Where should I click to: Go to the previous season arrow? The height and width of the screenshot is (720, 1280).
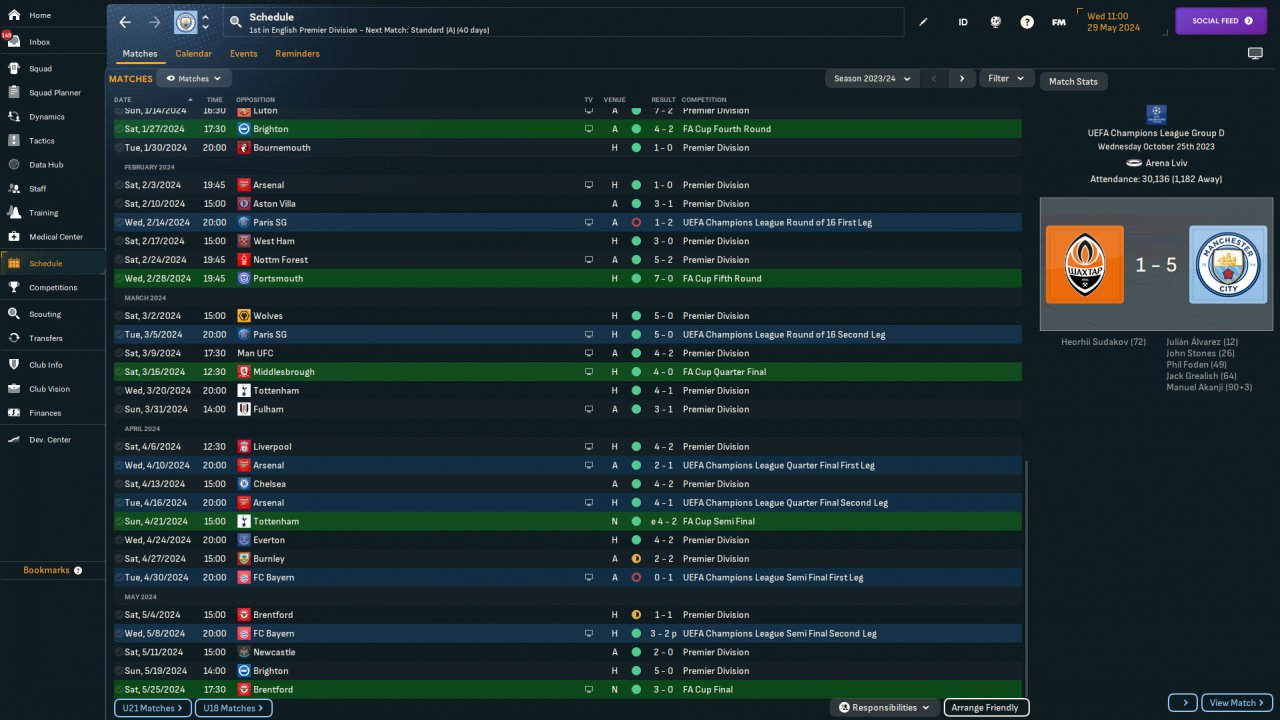click(934, 78)
